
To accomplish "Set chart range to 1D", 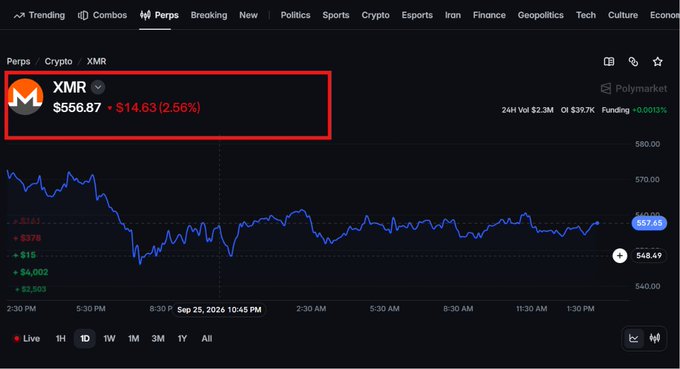I will point(85,339).
